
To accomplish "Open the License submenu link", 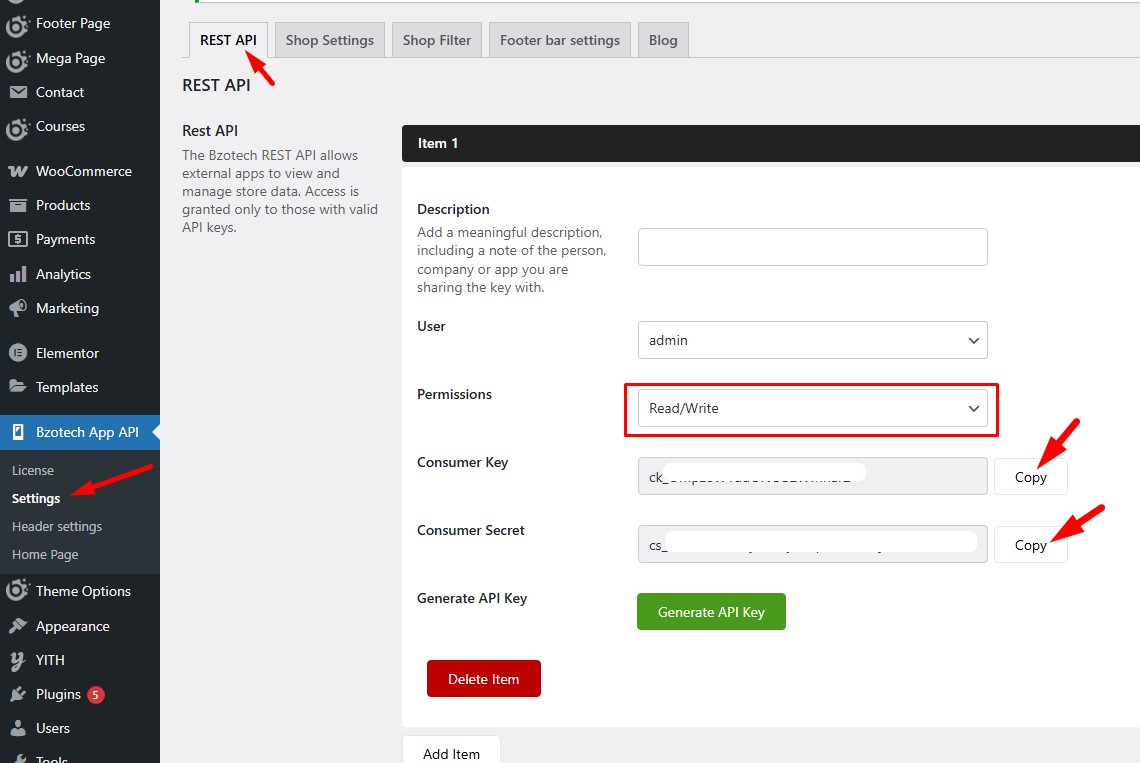I will 33,471.
